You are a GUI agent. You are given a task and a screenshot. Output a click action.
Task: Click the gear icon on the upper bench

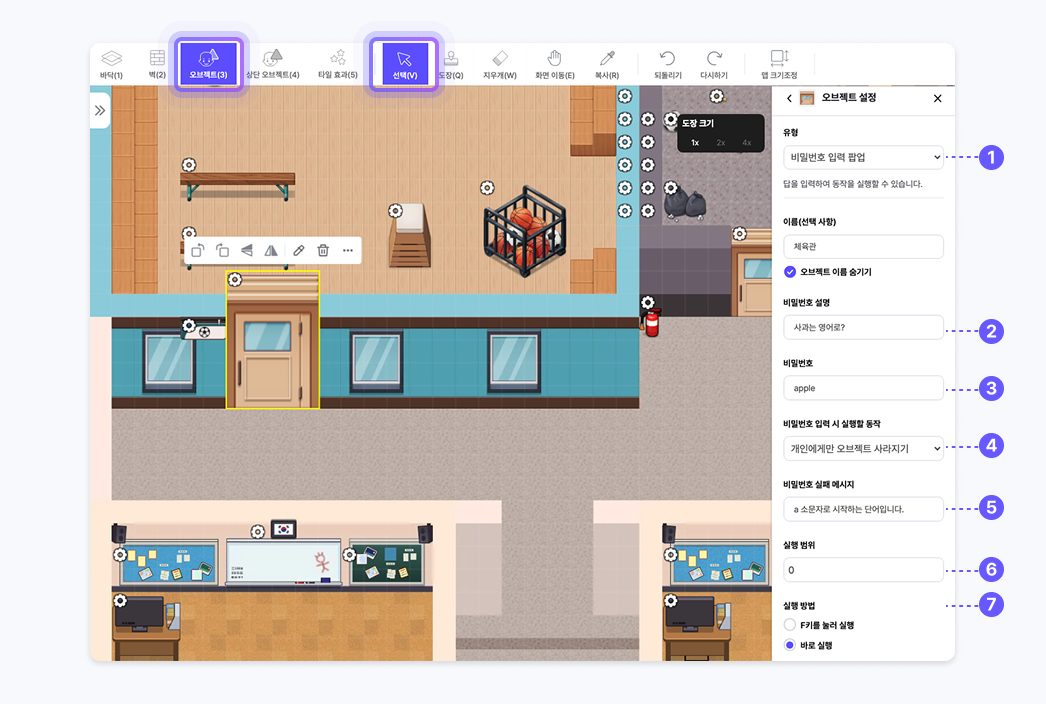click(x=189, y=164)
